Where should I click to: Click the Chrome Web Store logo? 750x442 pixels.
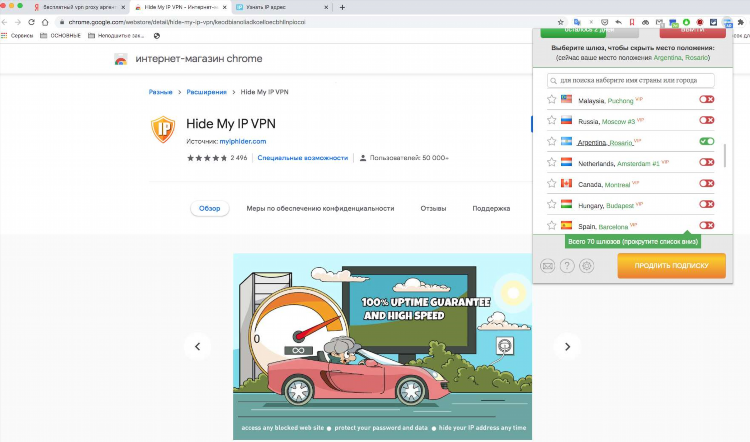pos(121,59)
